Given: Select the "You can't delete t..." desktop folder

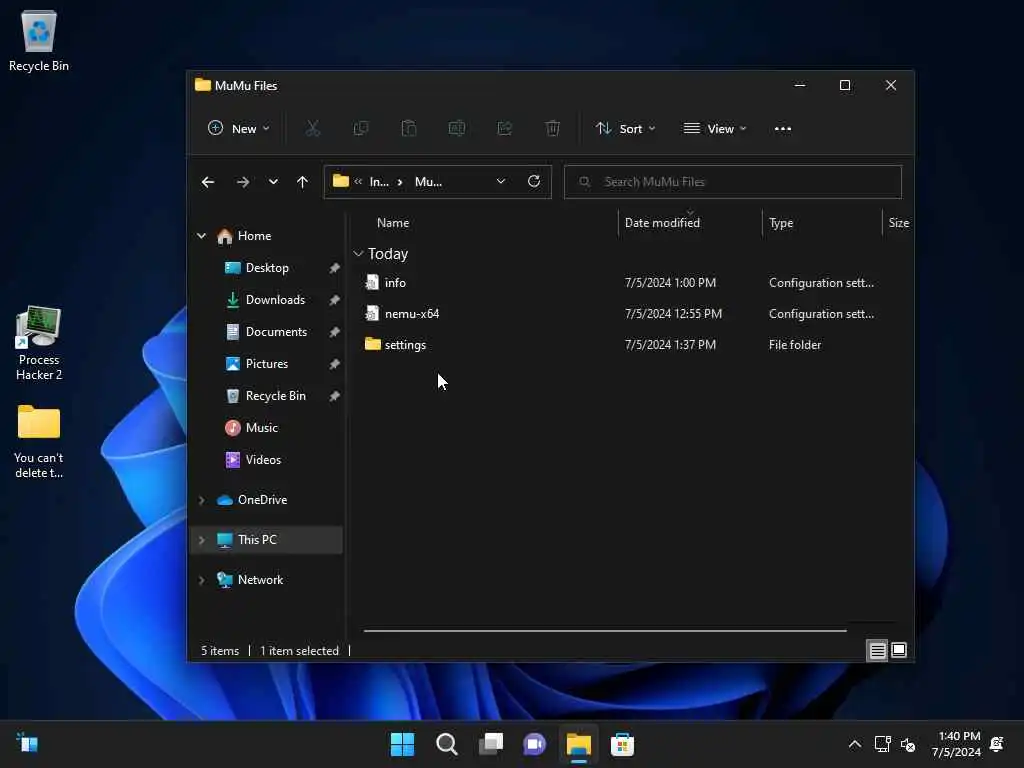Looking at the screenshot, I should point(39,441).
